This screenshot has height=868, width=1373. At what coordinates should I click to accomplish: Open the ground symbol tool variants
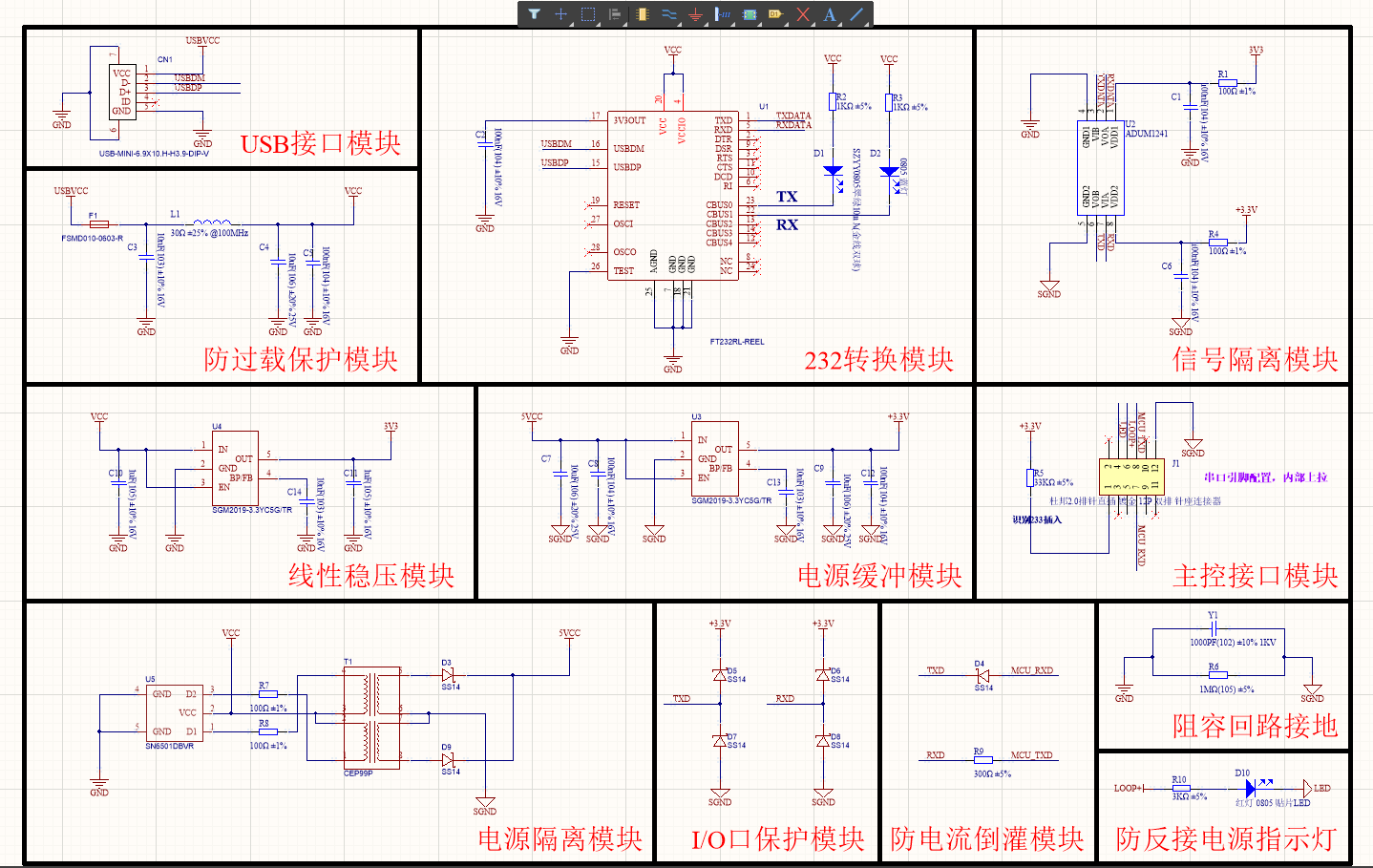coord(707,25)
